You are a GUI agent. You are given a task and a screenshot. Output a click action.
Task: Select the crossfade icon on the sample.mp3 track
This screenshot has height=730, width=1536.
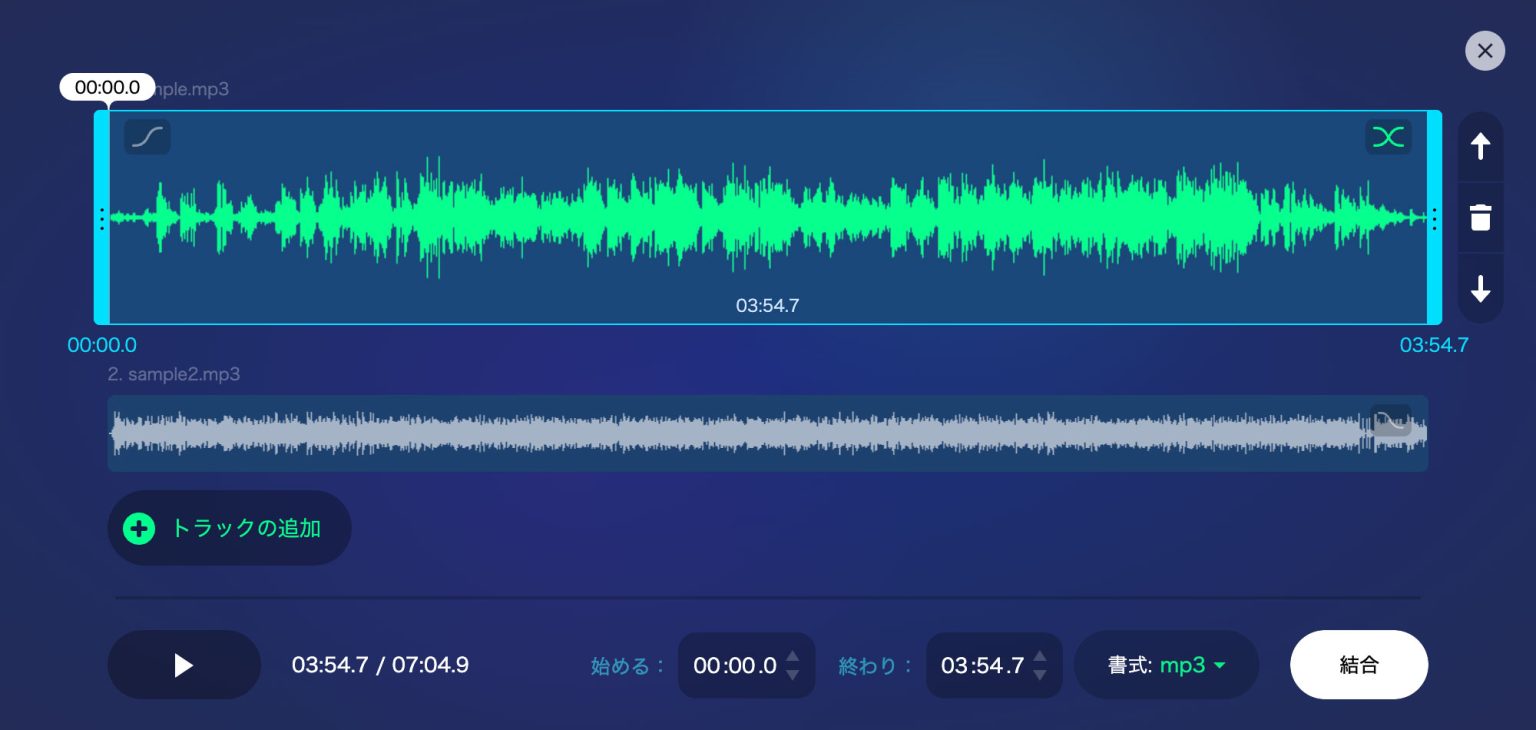coord(1389,137)
